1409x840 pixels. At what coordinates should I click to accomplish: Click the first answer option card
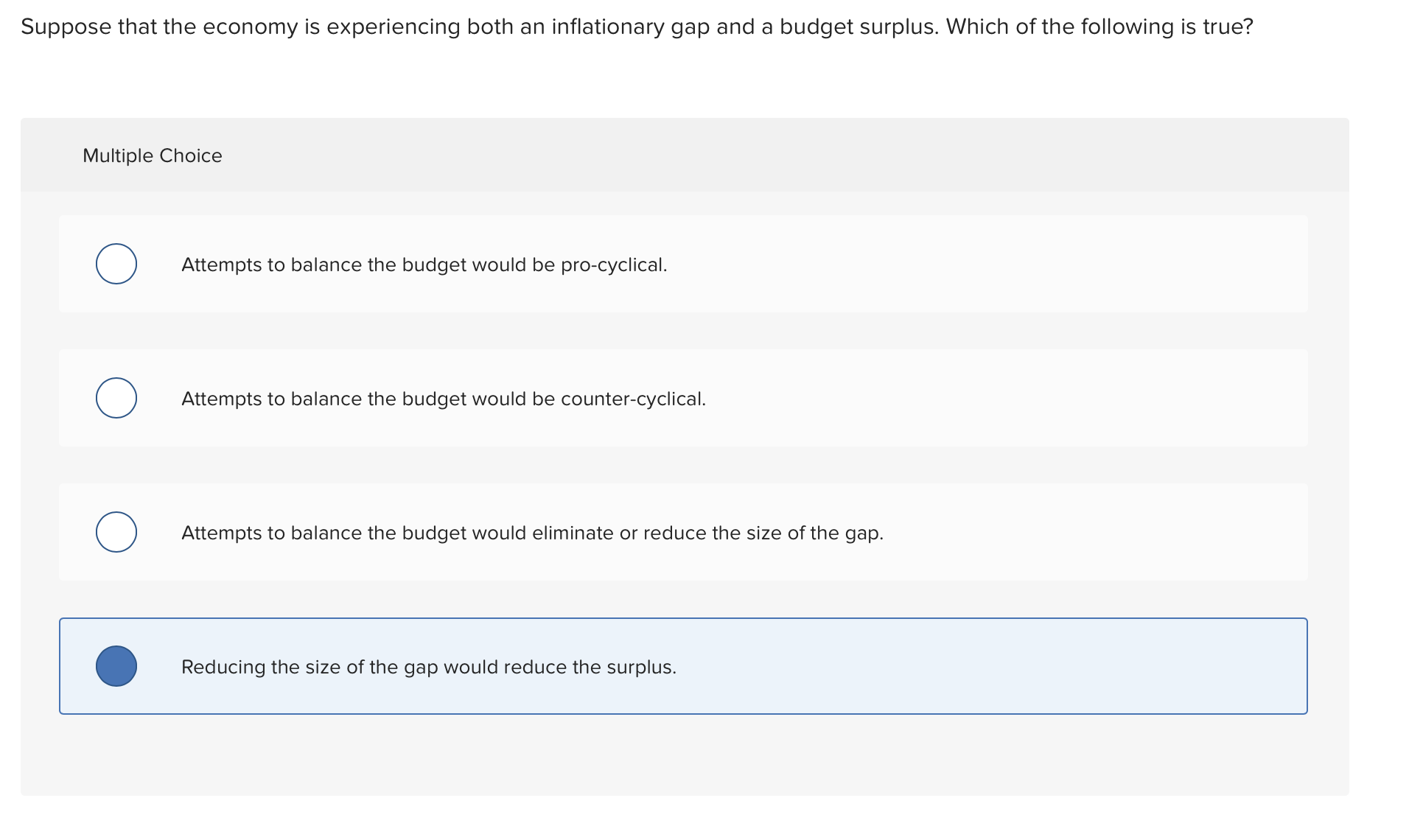coord(682,264)
